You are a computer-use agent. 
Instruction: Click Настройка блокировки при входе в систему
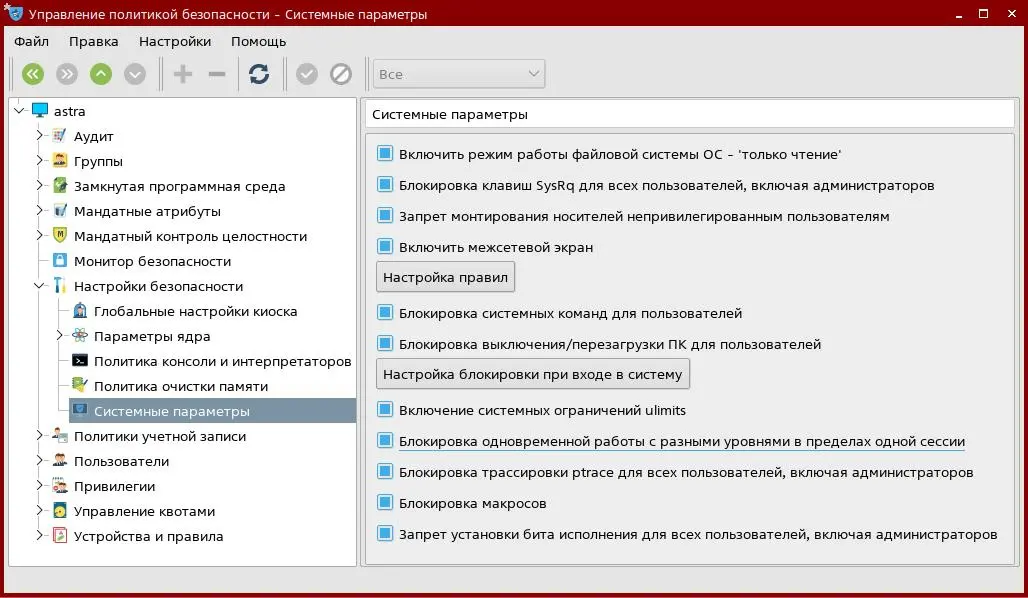[x=532, y=374]
